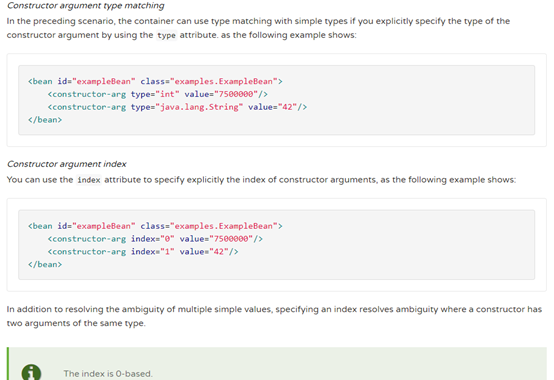Click 'The index is 0-based.' note text
This screenshot has width=554, height=380.
click(108, 374)
